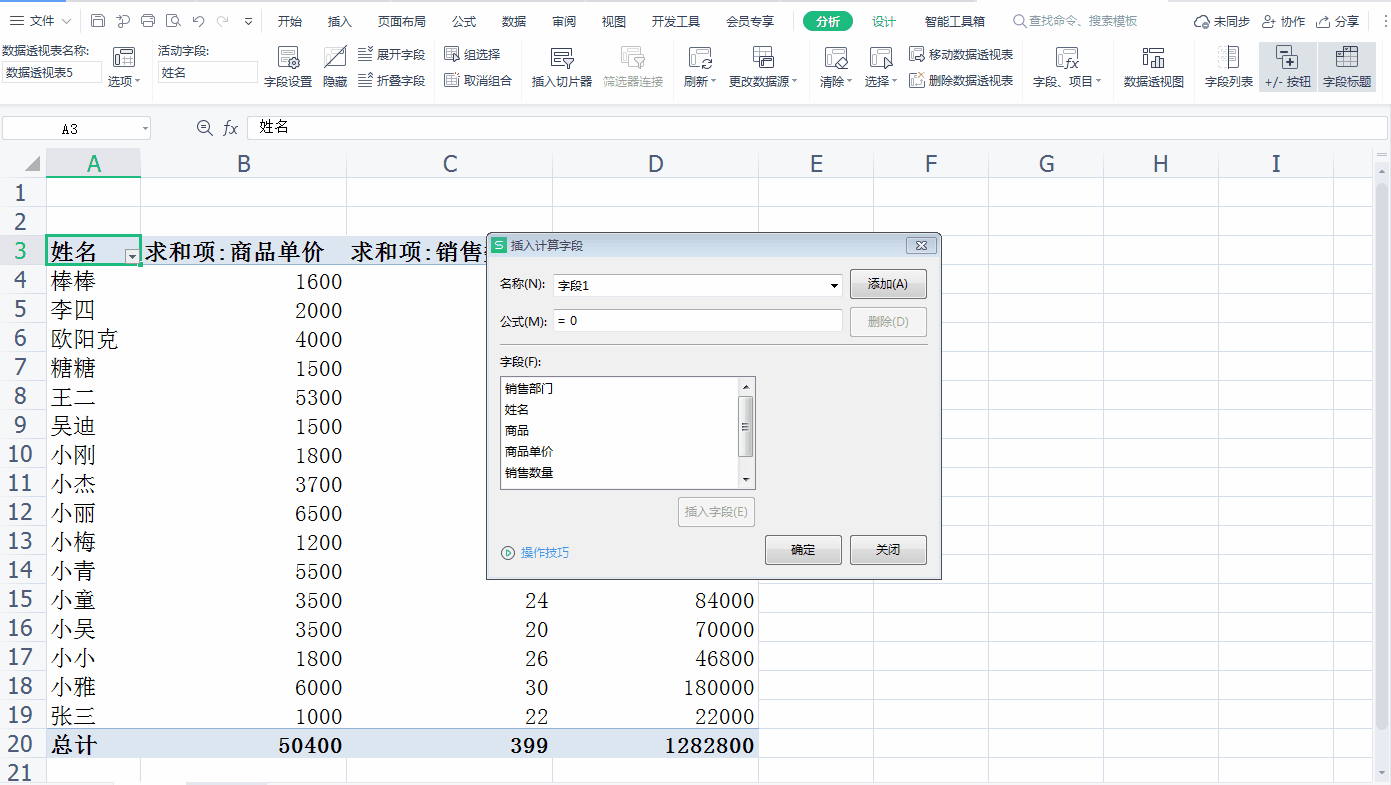Click the 添加(A) button
This screenshot has height=785, width=1391.
[x=888, y=284]
